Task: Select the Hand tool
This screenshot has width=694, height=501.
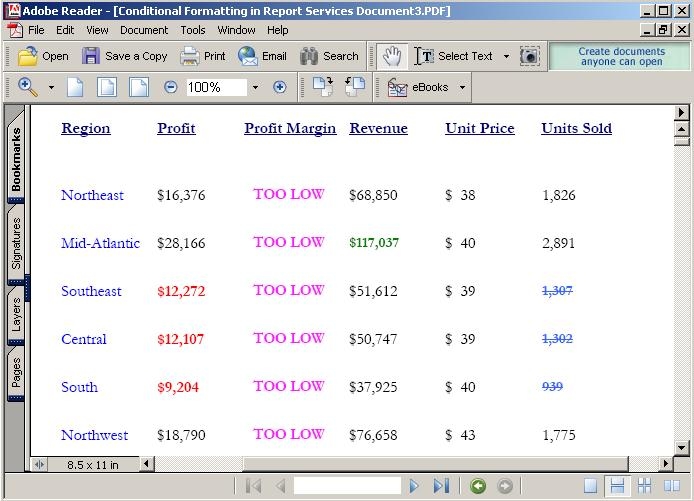Action: 392,56
